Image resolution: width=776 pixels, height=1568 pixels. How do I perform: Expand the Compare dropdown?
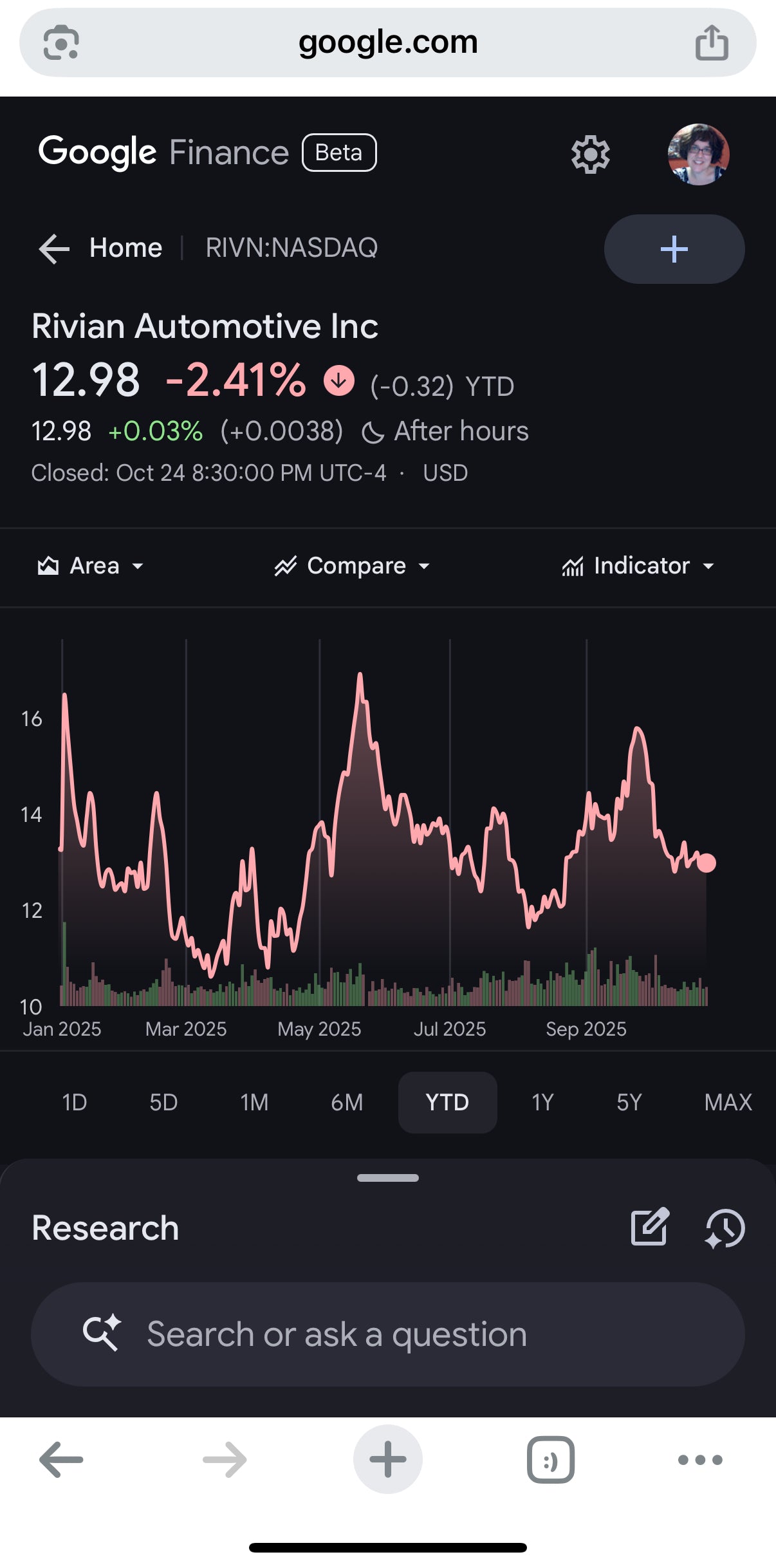[x=353, y=566]
